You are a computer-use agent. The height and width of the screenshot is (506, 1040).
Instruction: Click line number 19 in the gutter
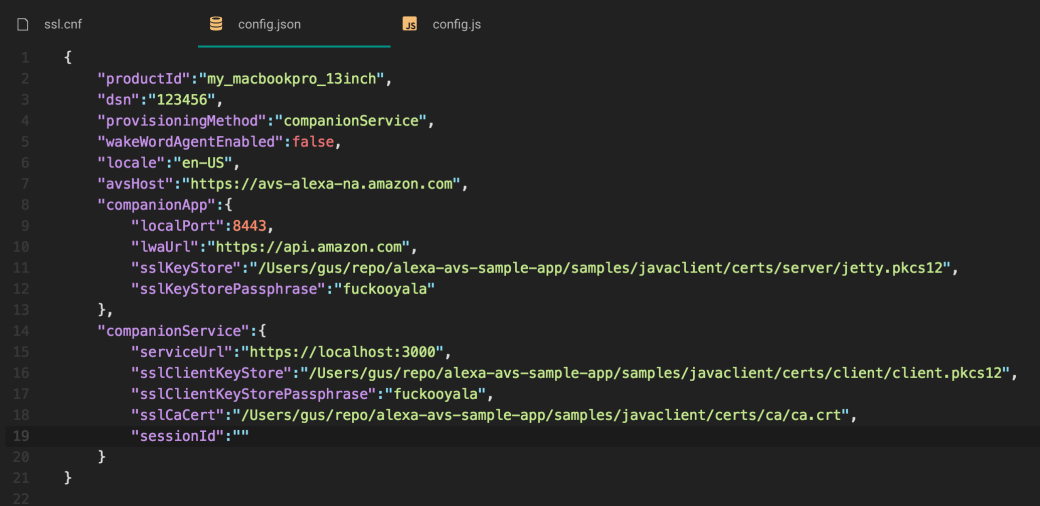pyautogui.click(x=23, y=436)
